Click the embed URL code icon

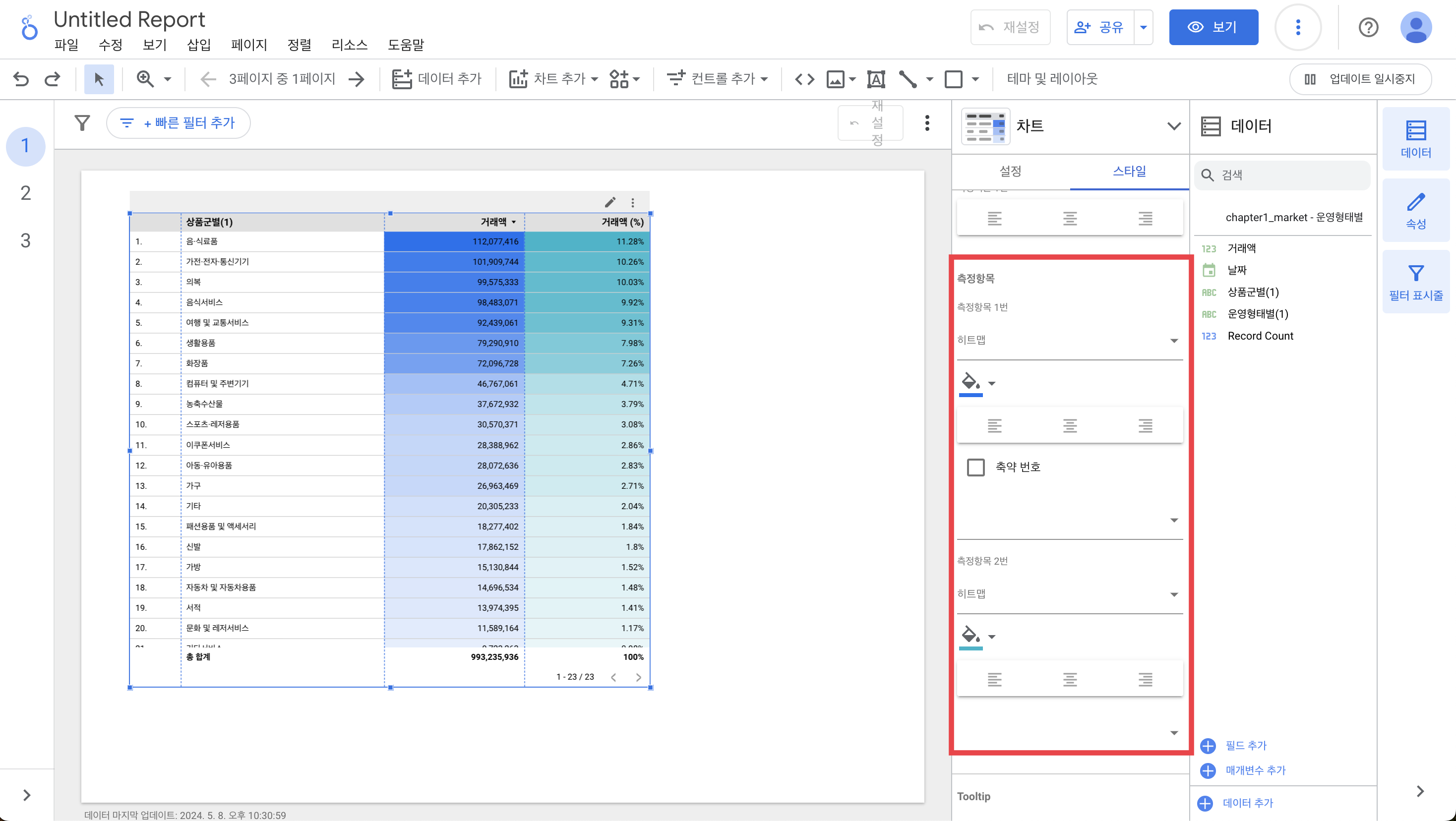(x=804, y=78)
